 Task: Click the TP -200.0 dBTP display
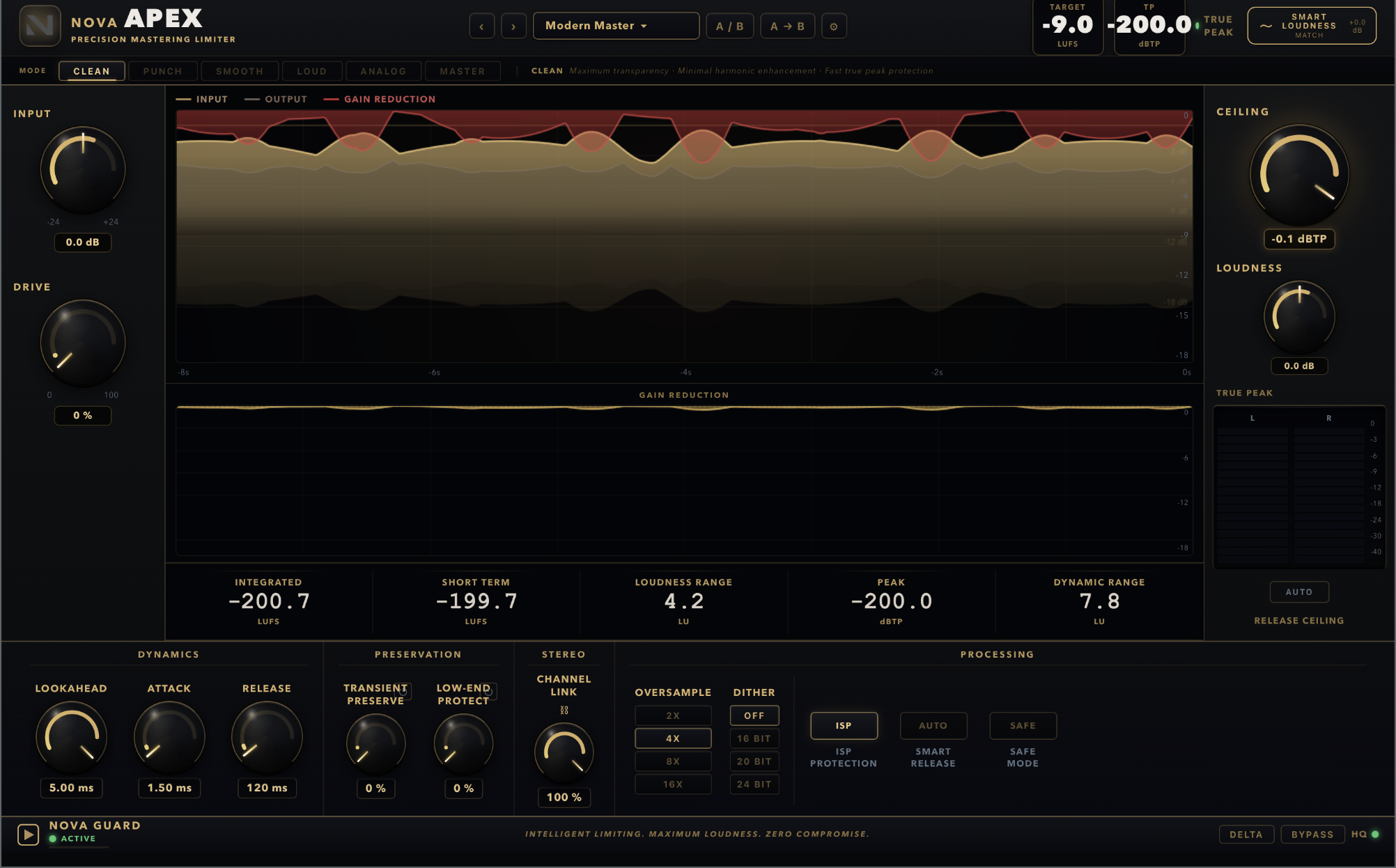[1149, 26]
